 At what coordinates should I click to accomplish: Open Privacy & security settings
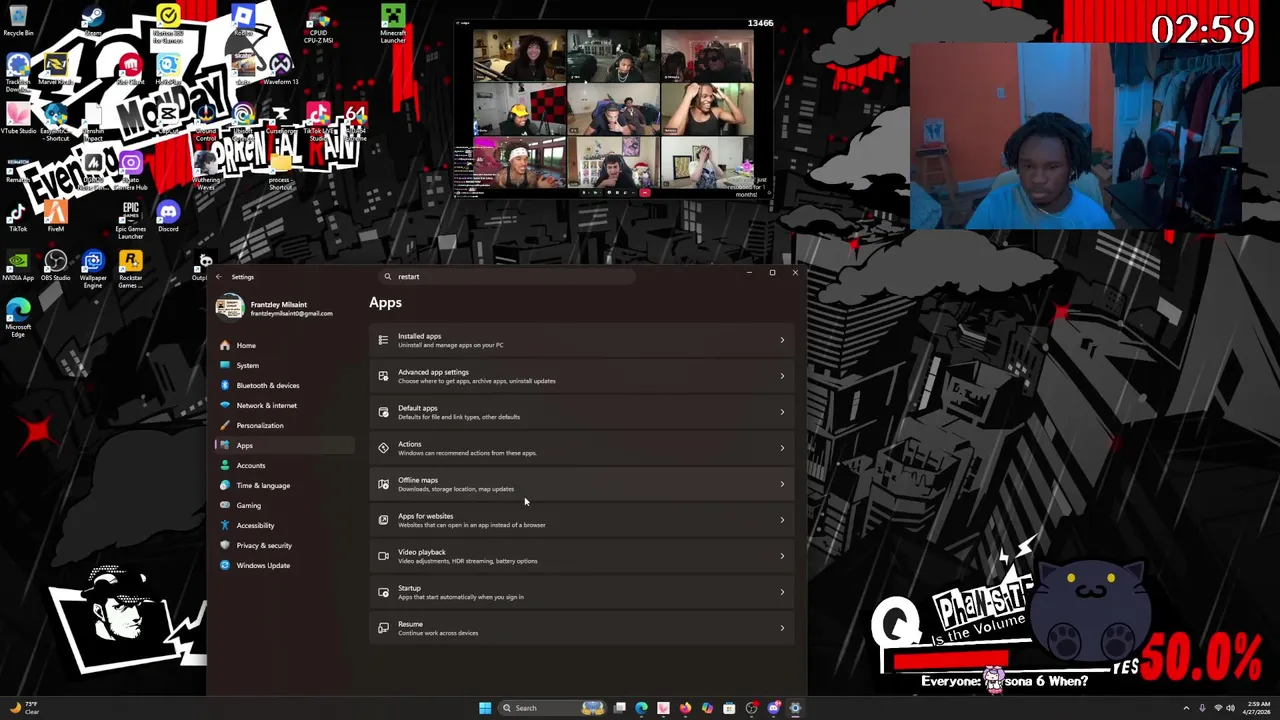click(284, 545)
